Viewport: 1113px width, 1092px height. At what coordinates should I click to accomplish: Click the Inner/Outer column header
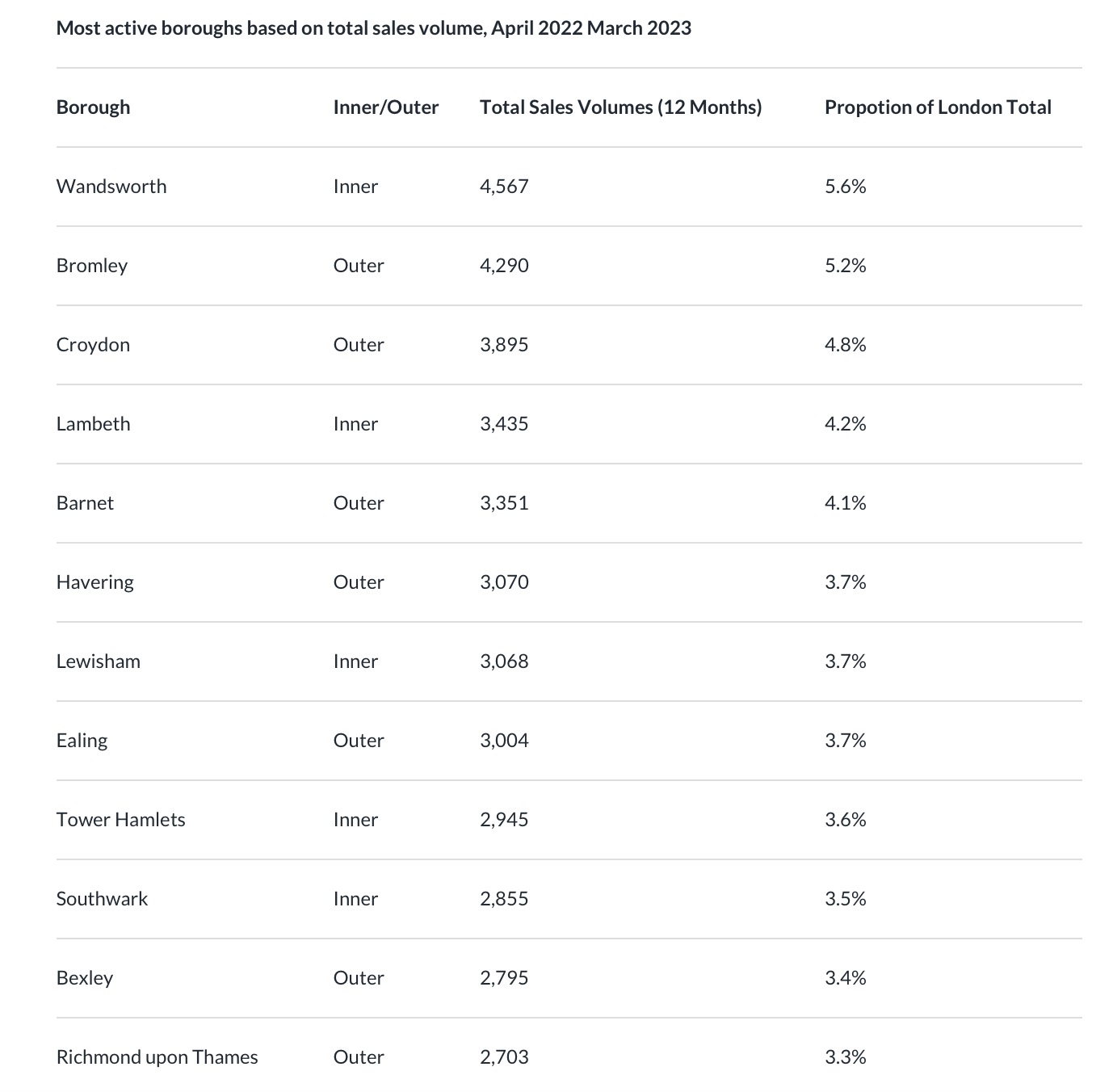coord(385,107)
